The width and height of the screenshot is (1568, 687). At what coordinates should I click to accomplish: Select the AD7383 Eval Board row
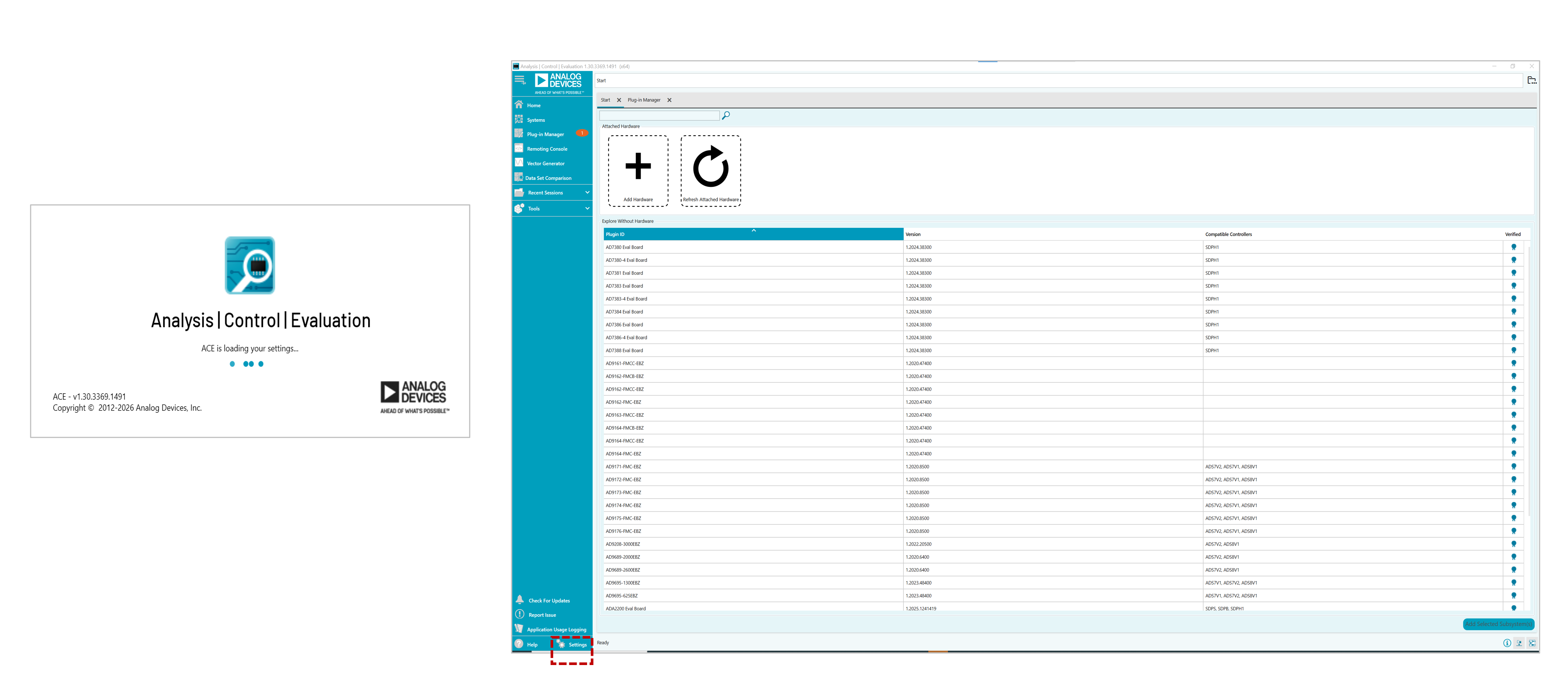(x=1064, y=286)
